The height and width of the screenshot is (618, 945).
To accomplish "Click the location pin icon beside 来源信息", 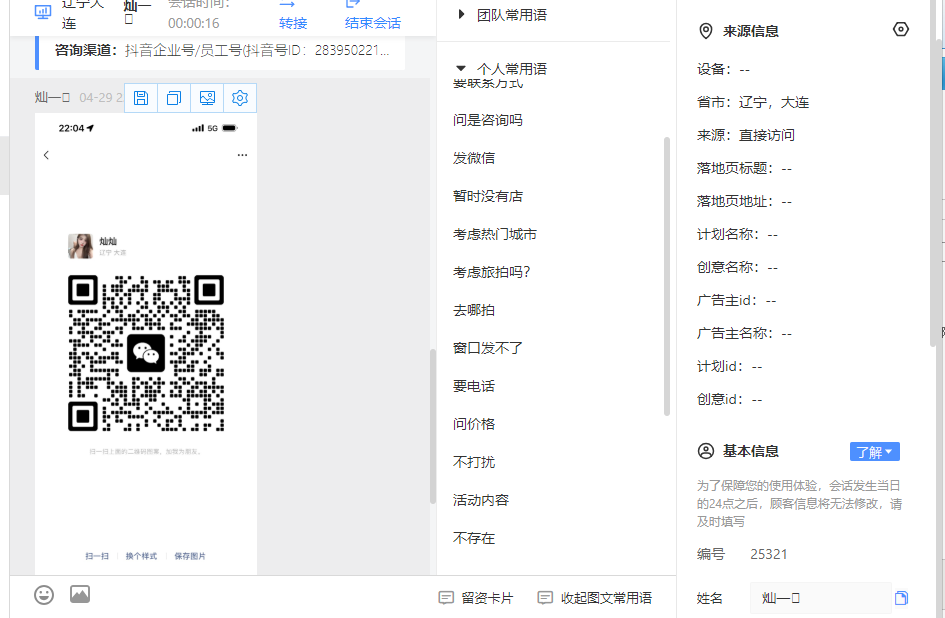I will click(705, 31).
